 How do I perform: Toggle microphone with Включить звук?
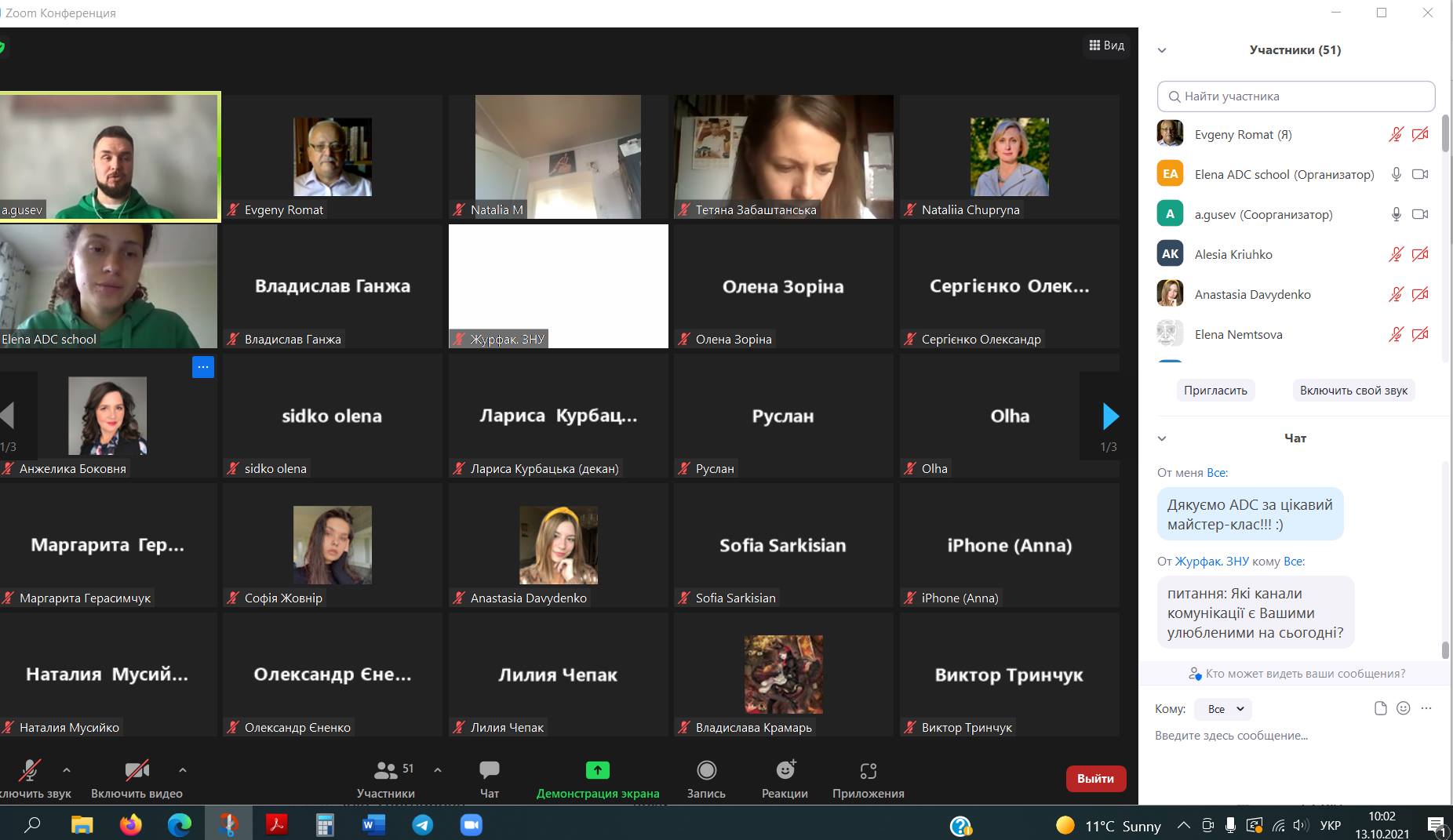tap(31, 771)
